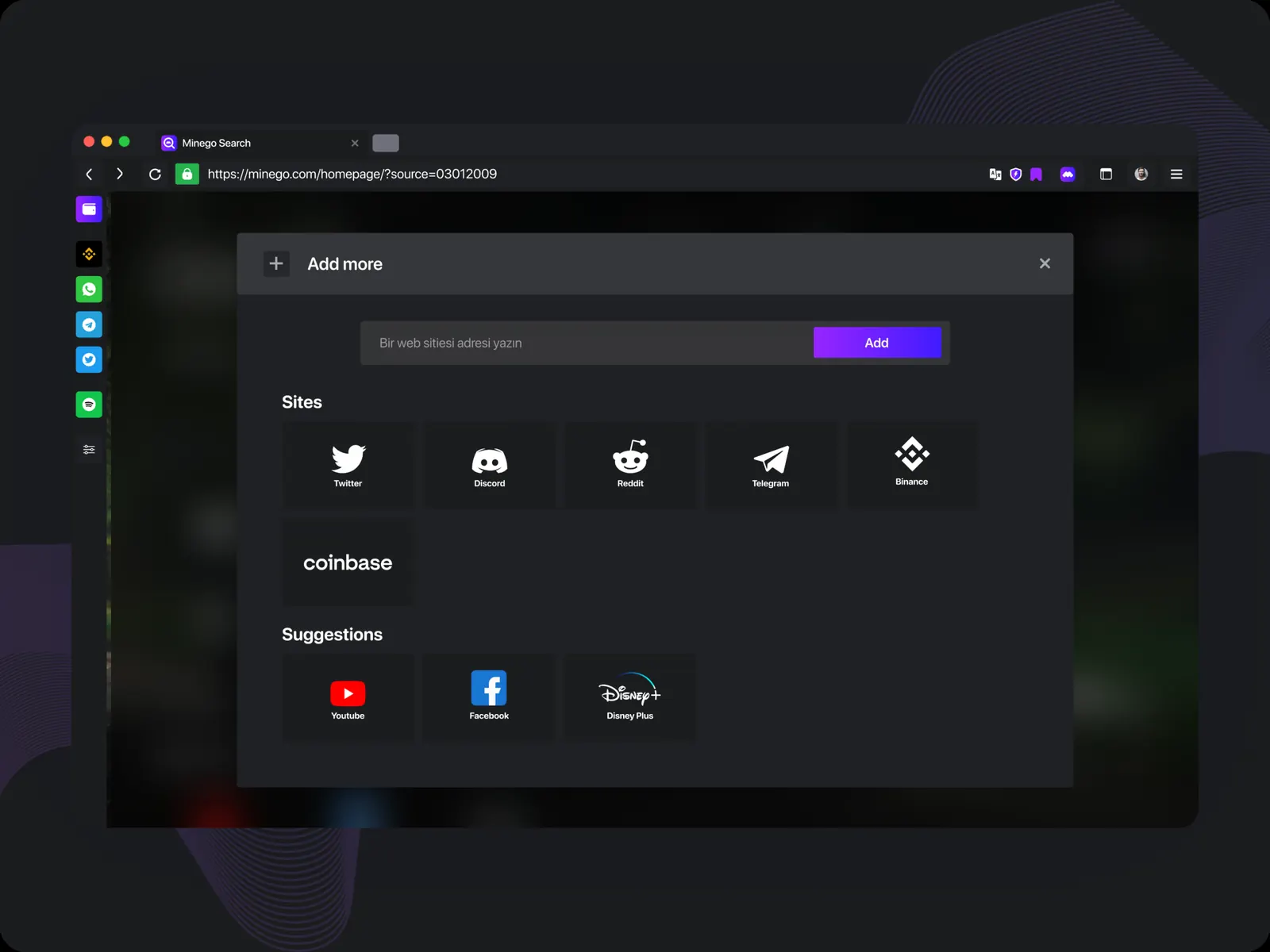Open sidebar settings sliders icon
The height and width of the screenshot is (952, 1270).
tap(89, 449)
